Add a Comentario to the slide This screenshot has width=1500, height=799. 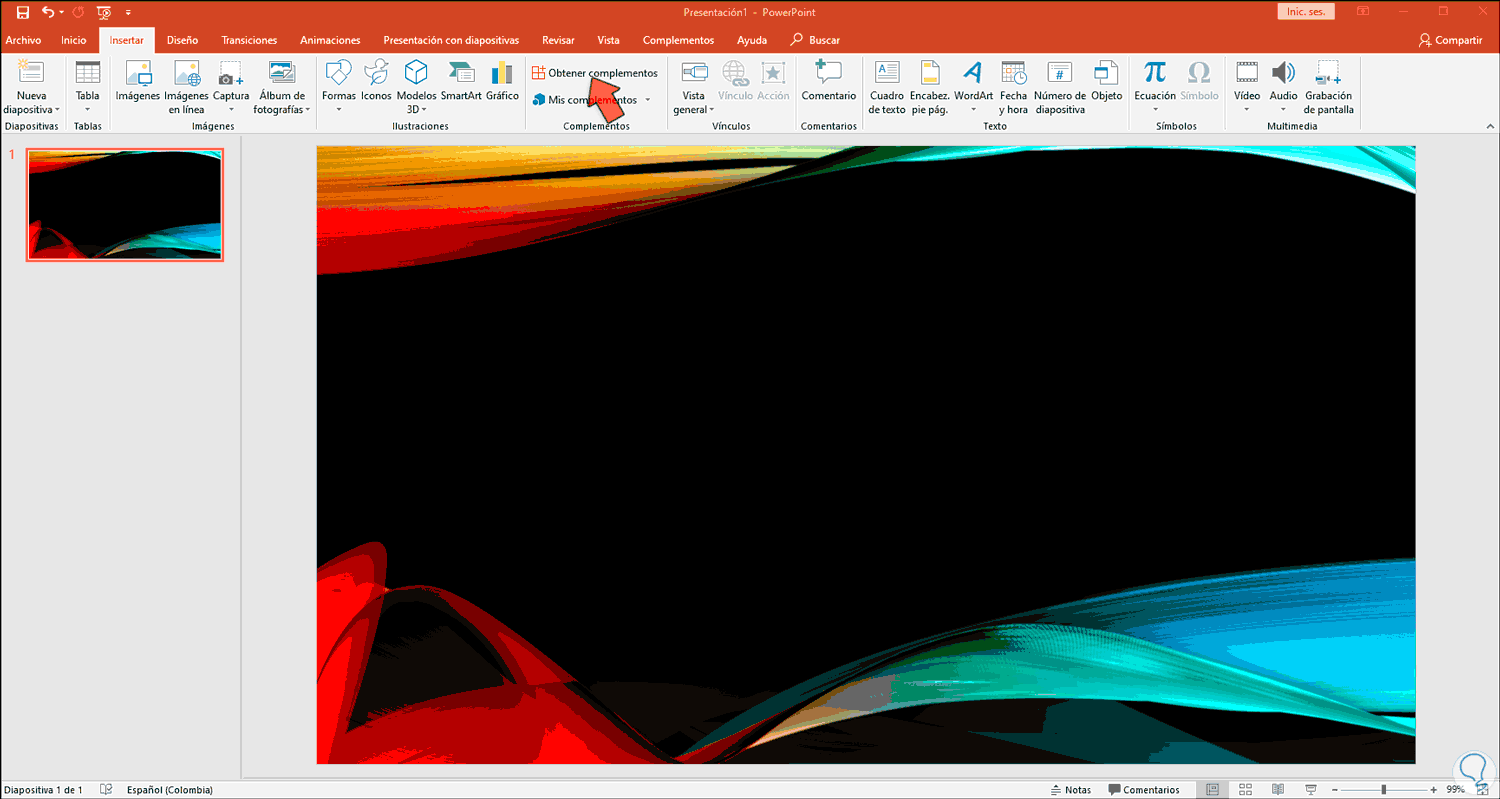click(828, 81)
